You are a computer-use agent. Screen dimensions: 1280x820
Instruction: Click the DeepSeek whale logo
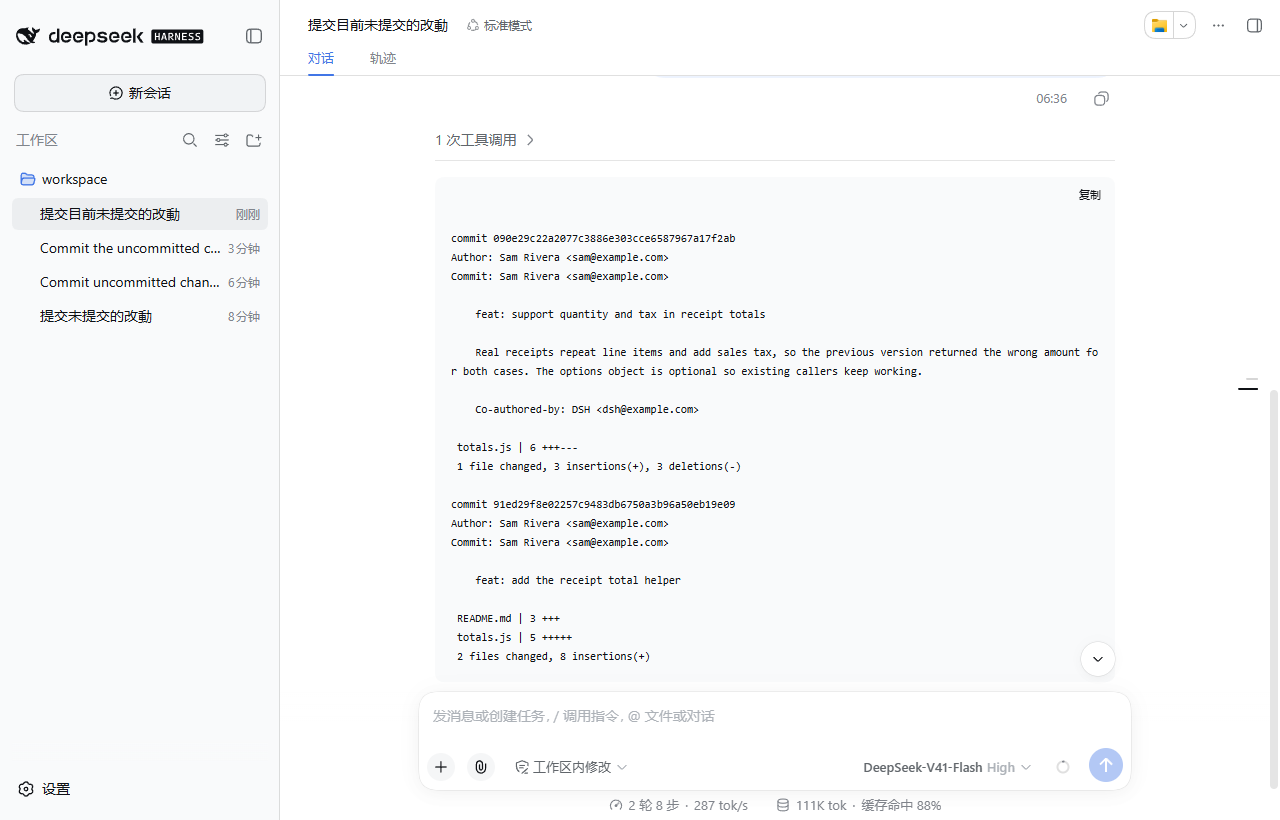[28, 36]
